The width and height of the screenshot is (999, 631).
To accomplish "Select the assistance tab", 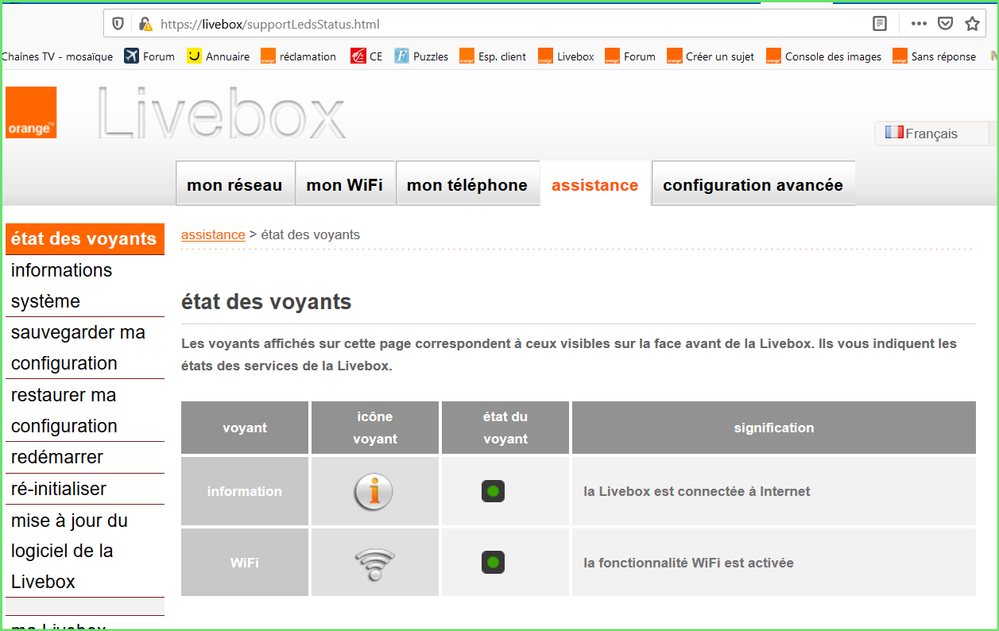I will click(595, 184).
